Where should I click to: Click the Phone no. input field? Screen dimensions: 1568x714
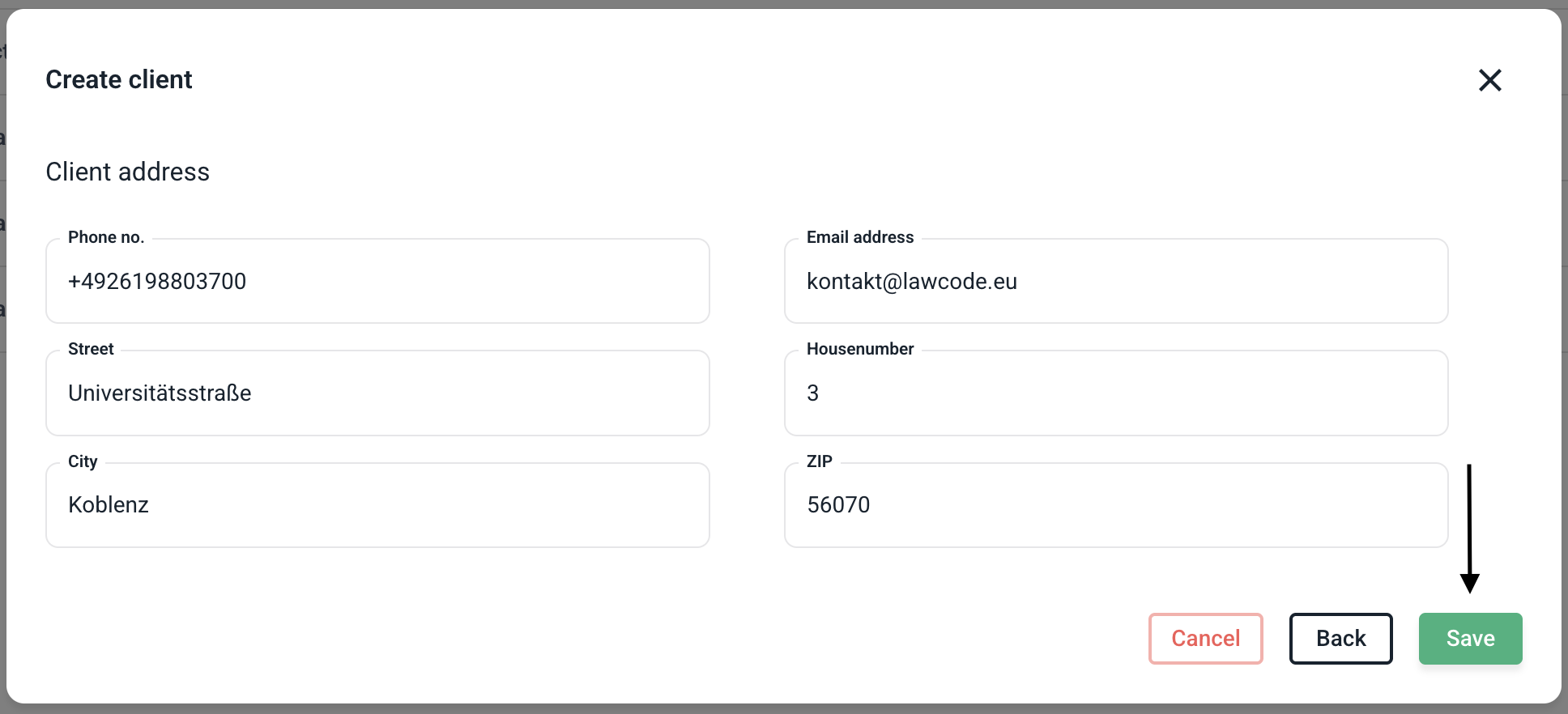pyautogui.click(x=377, y=282)
